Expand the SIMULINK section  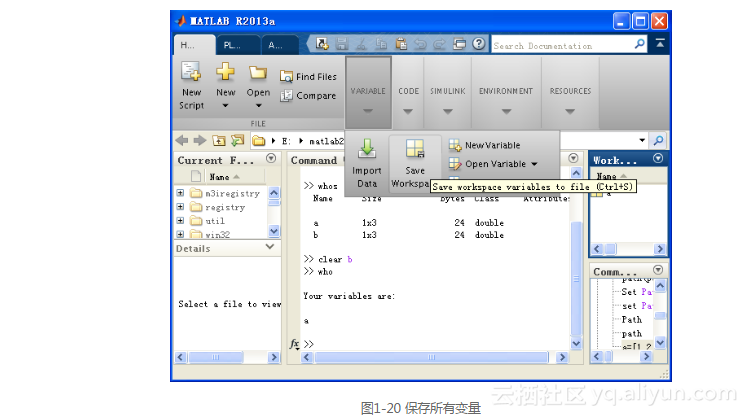[447, 111]
